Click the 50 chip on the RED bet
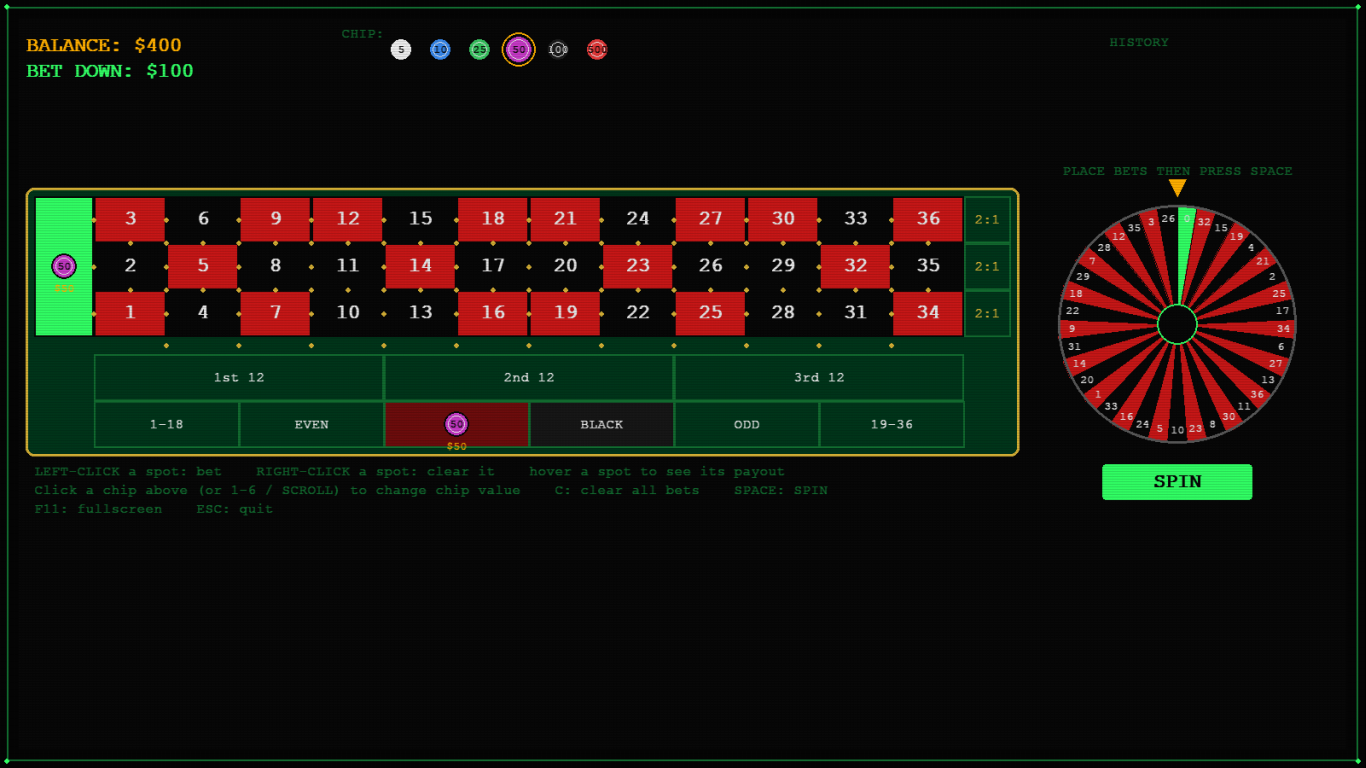Viewport: 1366px width, 768px height. click(457, 424)
